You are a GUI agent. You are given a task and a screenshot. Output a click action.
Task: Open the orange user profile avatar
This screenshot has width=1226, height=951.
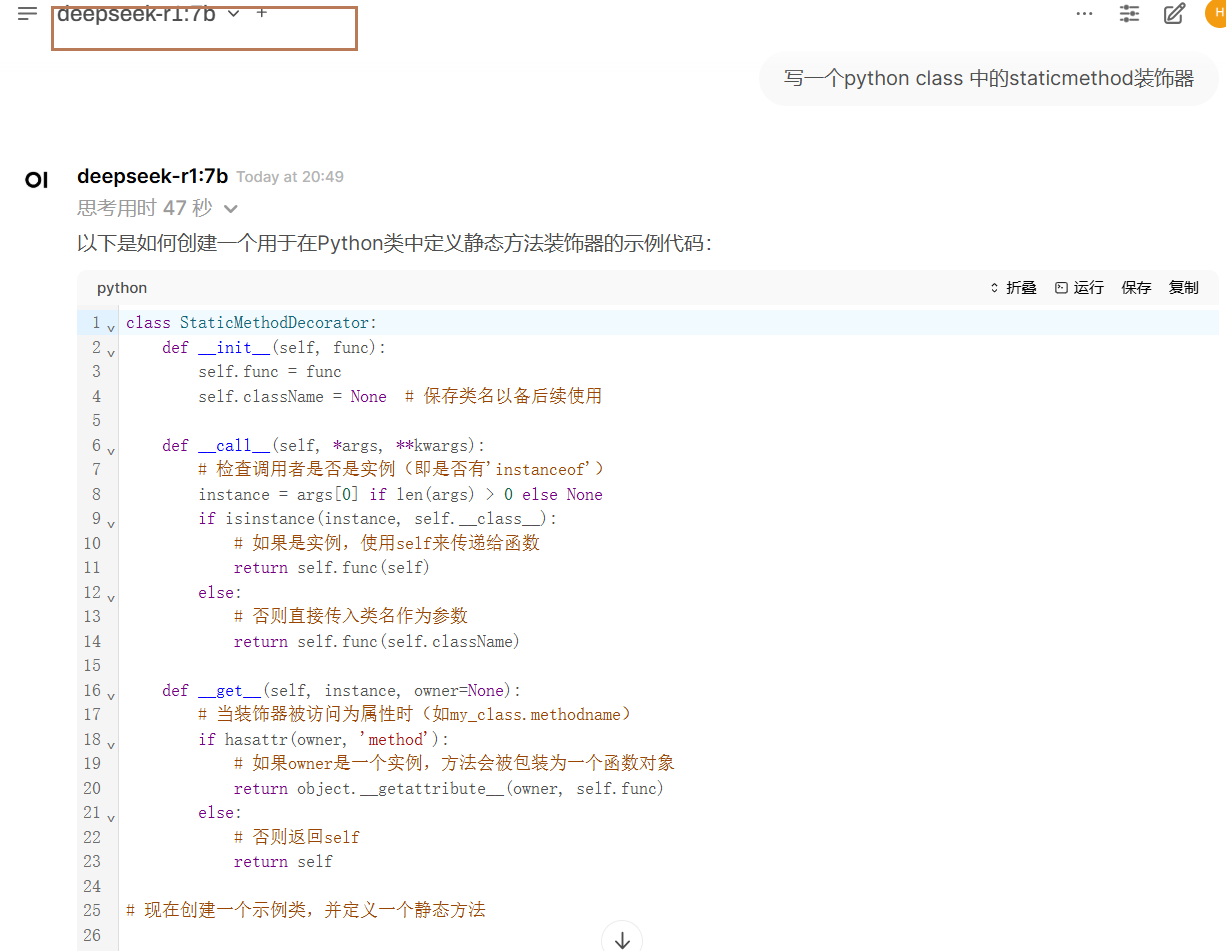1217,13
